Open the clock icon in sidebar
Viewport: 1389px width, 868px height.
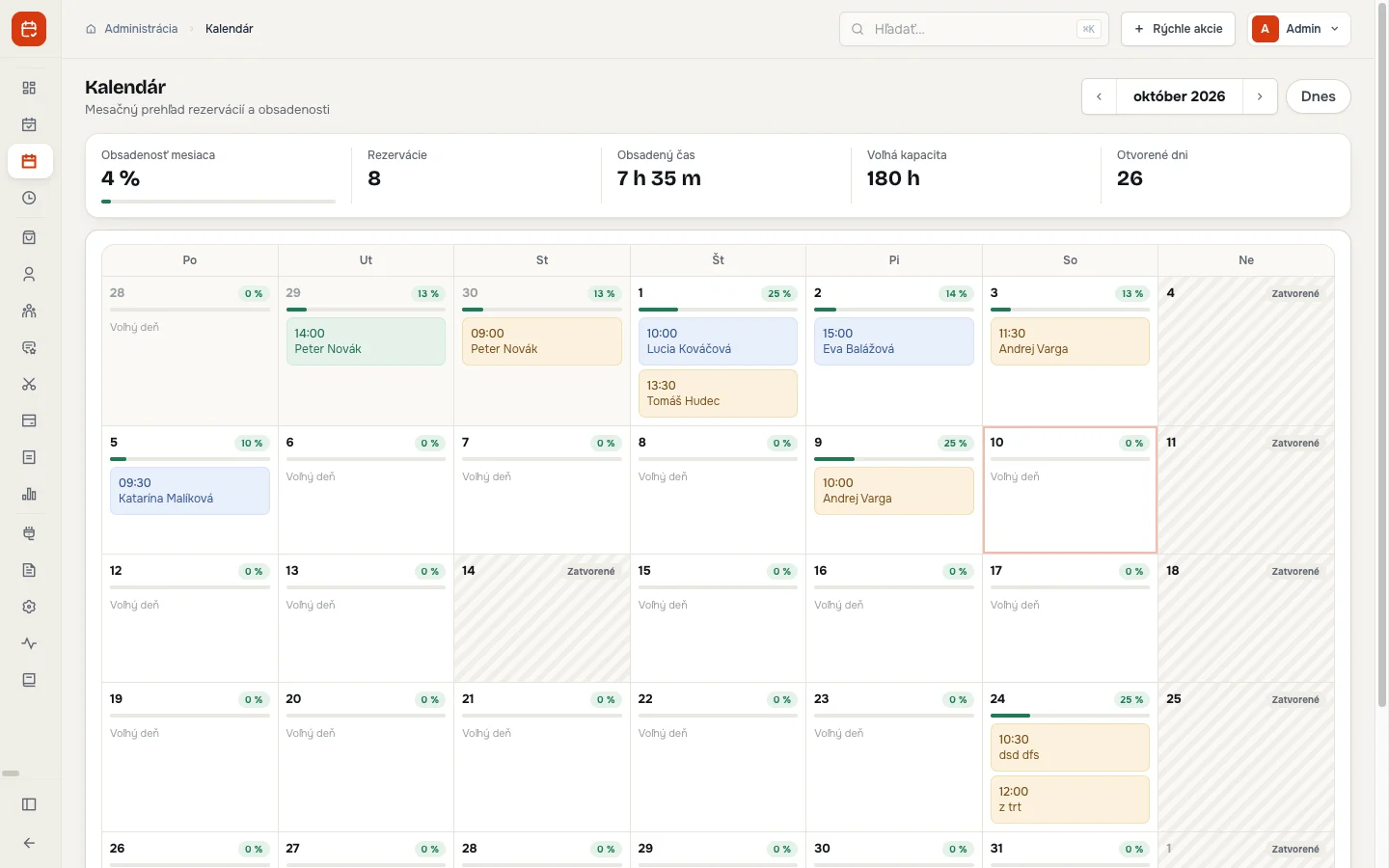point(29,198)
